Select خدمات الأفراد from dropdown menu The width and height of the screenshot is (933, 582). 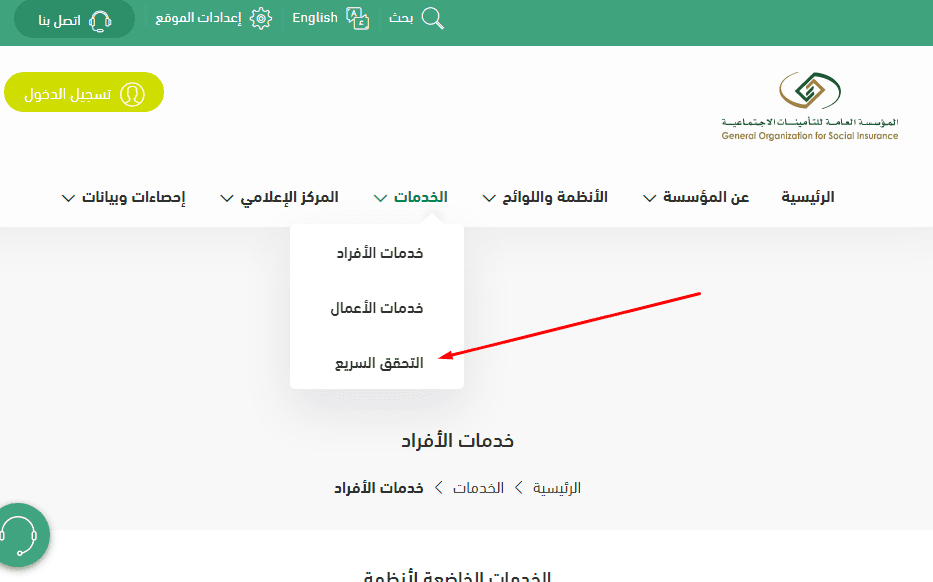click(x=380, y=254)
